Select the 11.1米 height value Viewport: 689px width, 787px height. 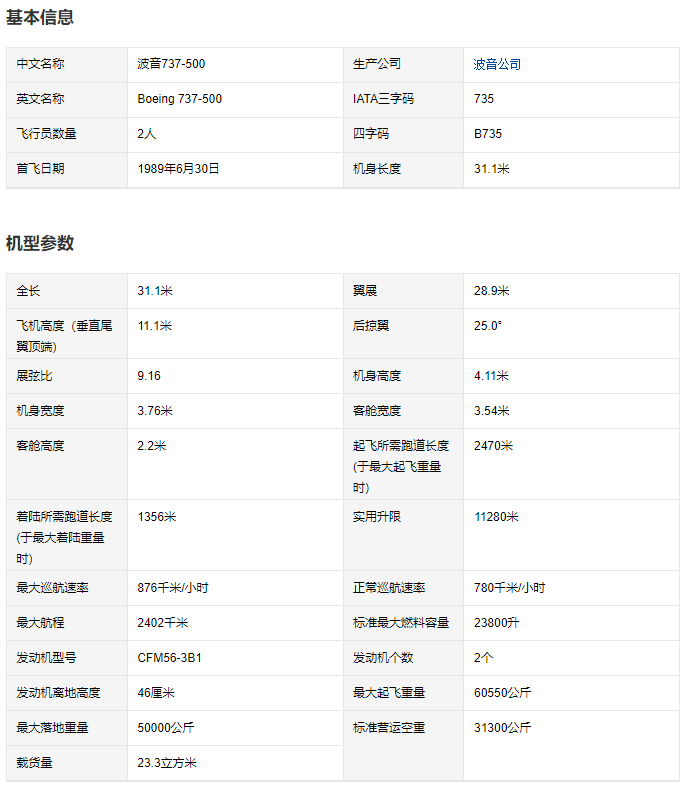[155, 326]
